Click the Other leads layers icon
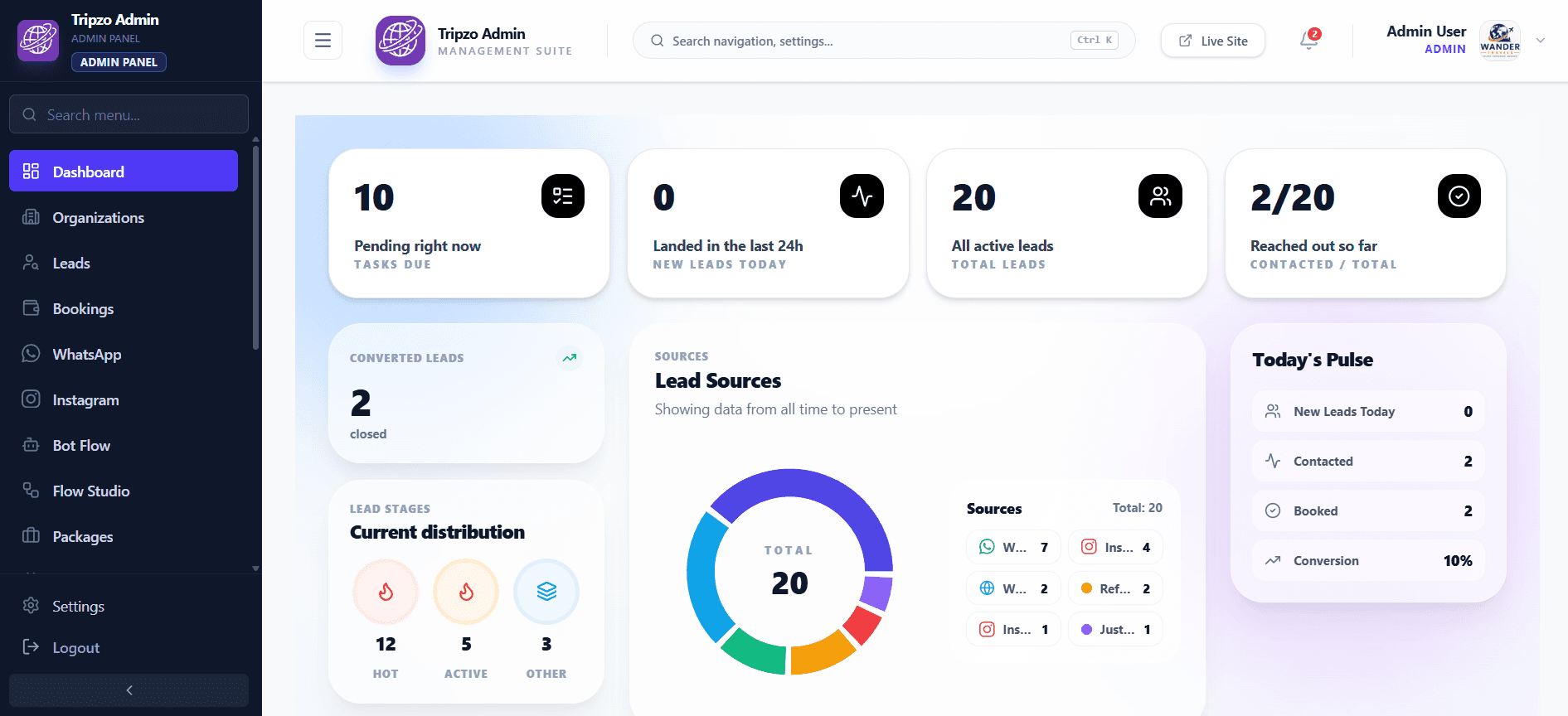Screen dimensions: 1568x716 click(x=546, y=592)
